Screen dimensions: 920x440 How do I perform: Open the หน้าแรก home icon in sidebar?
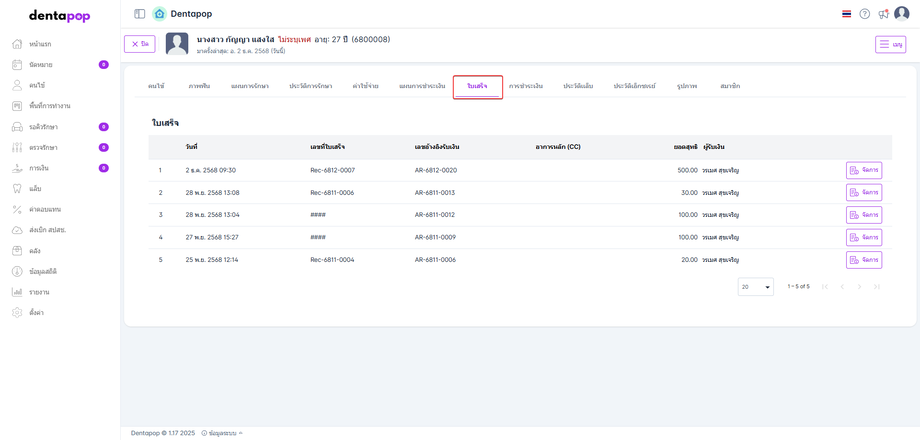(17, 44)
